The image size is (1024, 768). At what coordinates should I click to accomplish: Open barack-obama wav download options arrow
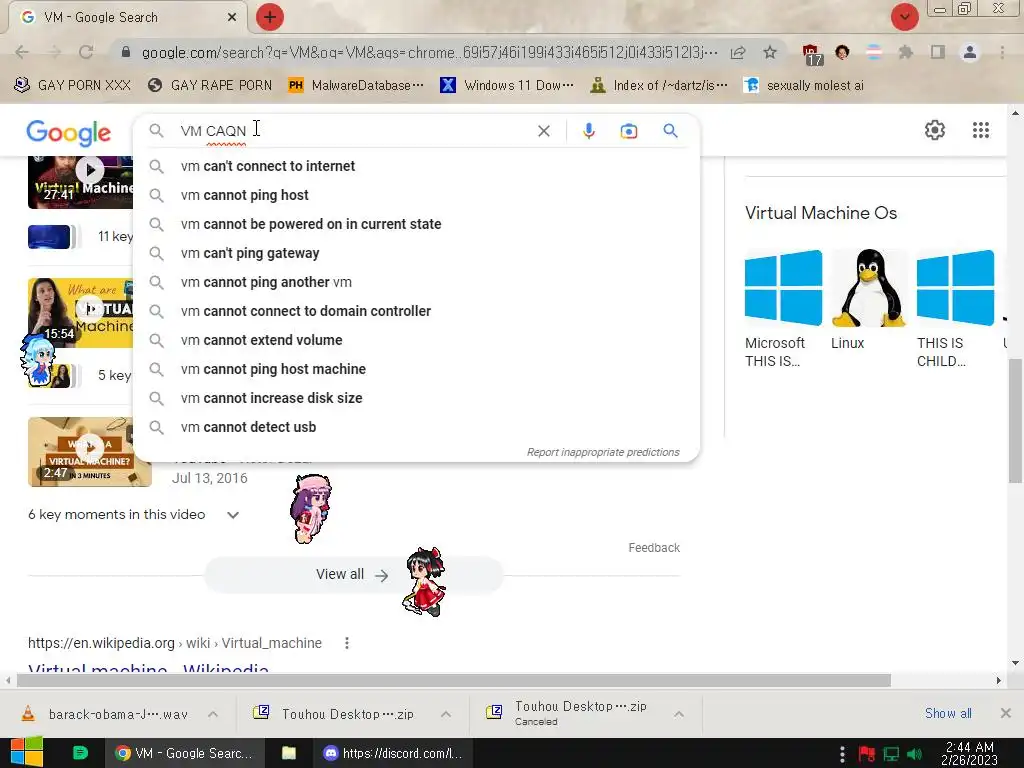(x=213, y=714)
